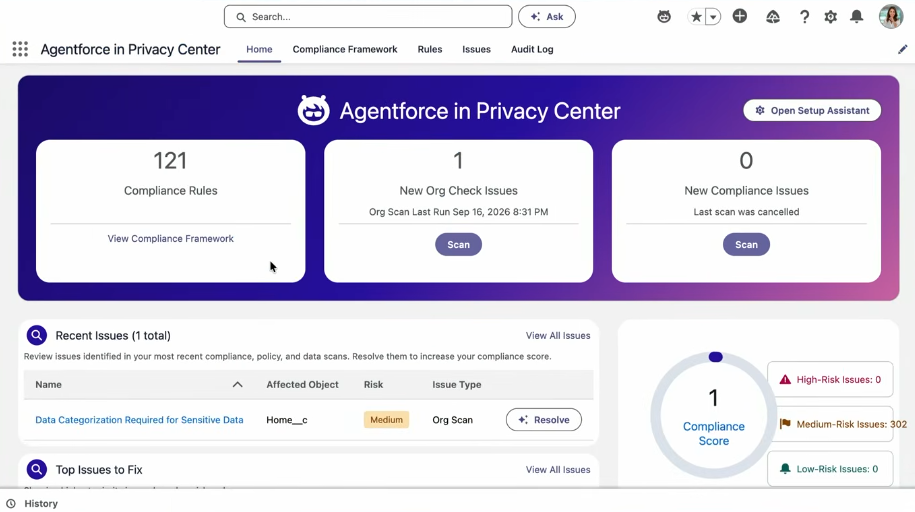The height and width of the screenshot is (512, 915).
Task: Click the Recent Issues magnifier icon
Action: [x=37, y=335]
